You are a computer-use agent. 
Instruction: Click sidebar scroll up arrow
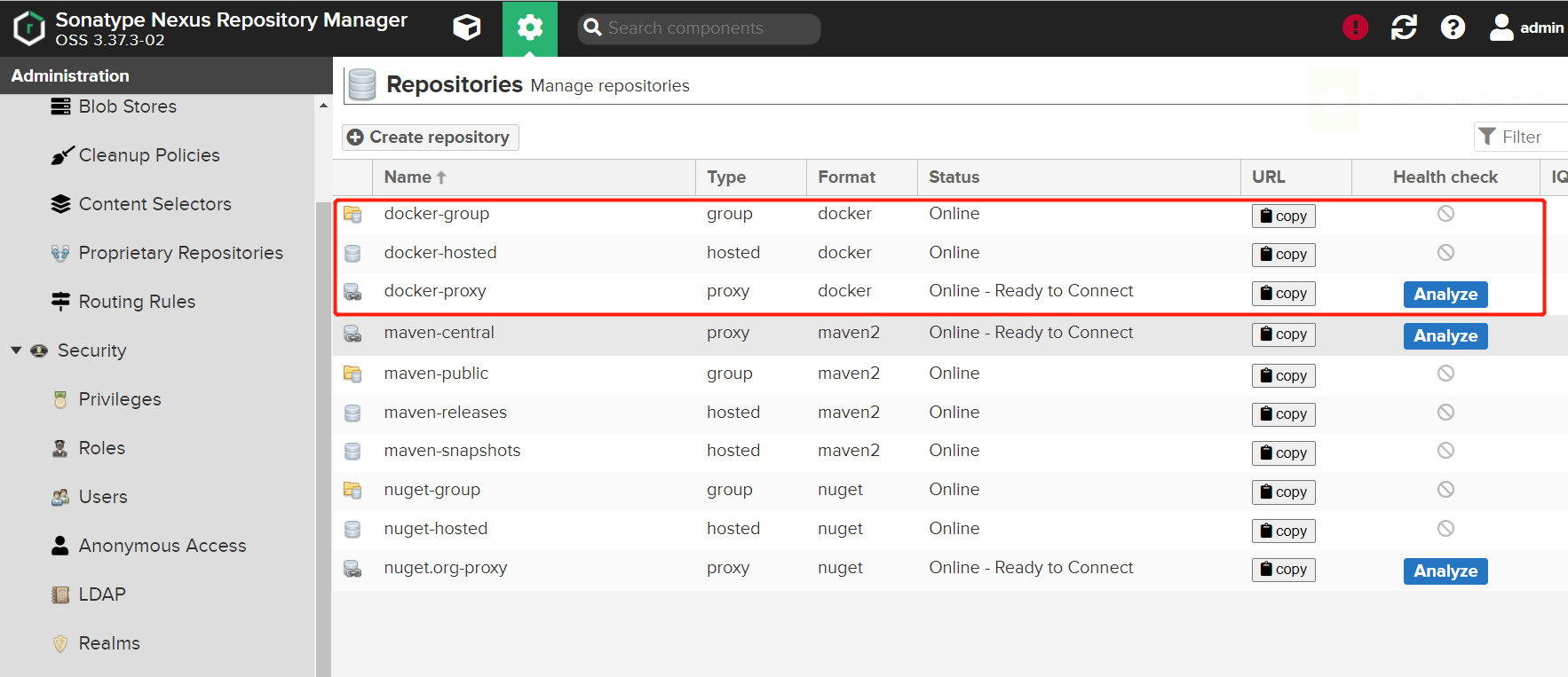coord(323,105)
